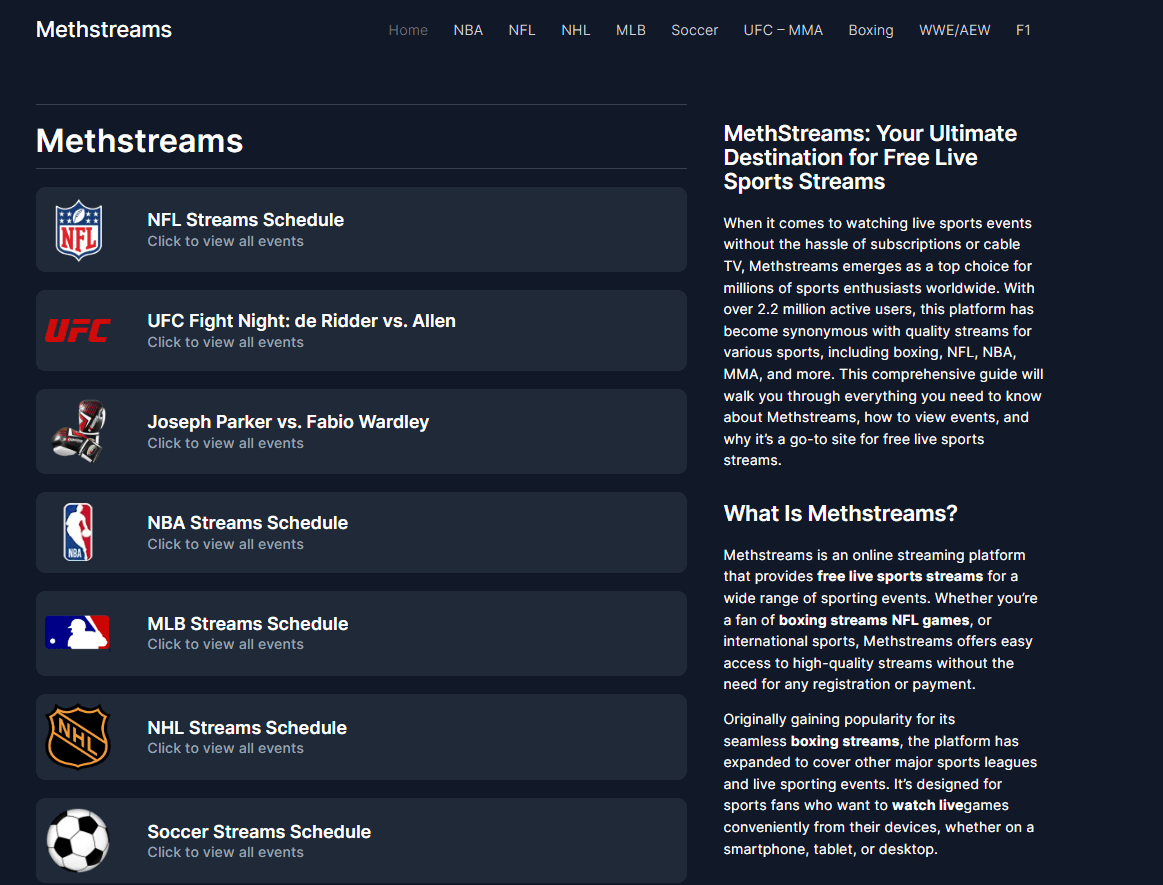The height and width of the screenshot is (885, 1163).
Task: Click the NBA logo icon
Action: (78, 532)
